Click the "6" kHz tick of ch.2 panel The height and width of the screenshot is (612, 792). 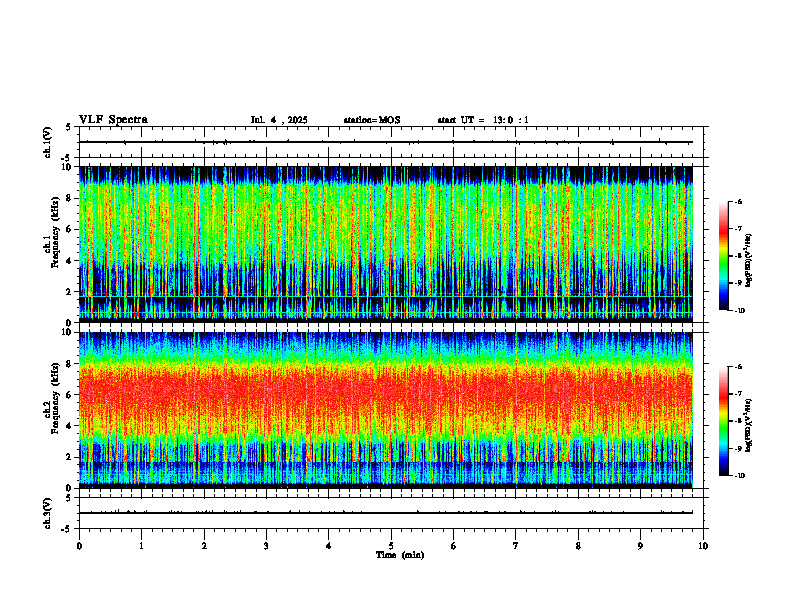[70, 395]
